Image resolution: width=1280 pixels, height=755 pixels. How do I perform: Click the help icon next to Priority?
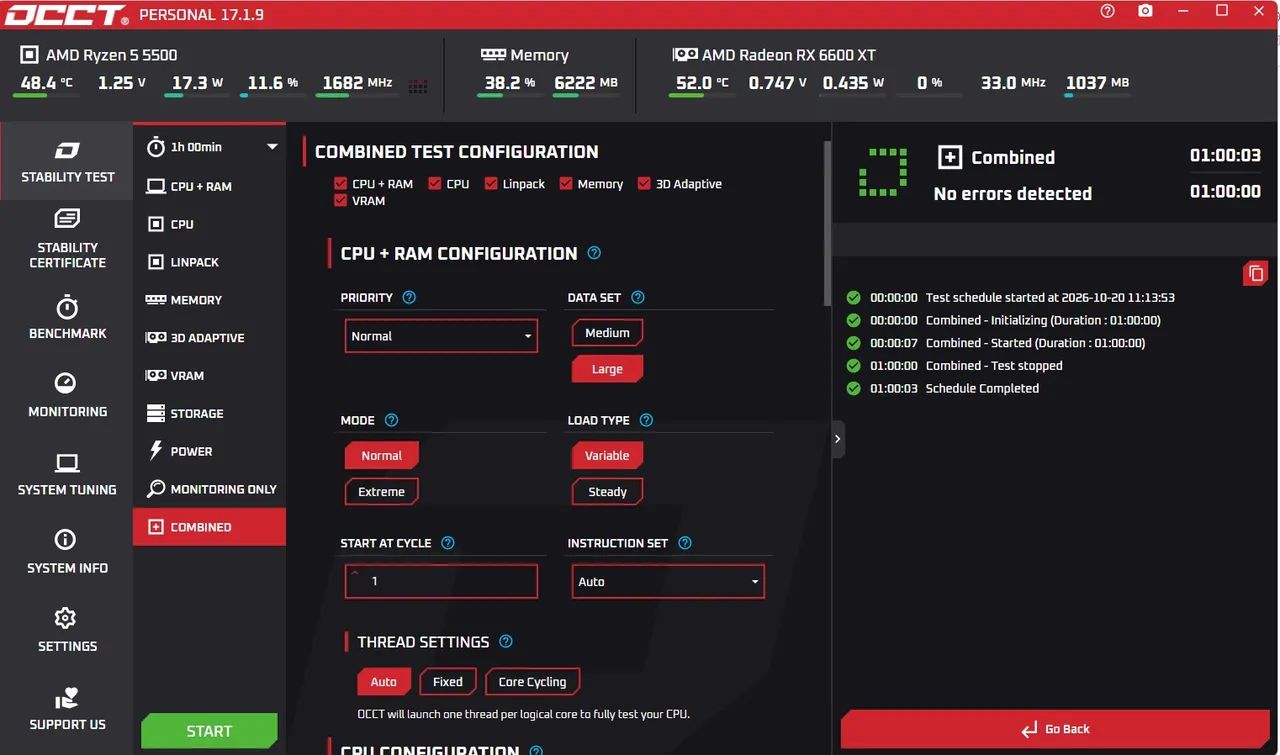coord(409,297)
